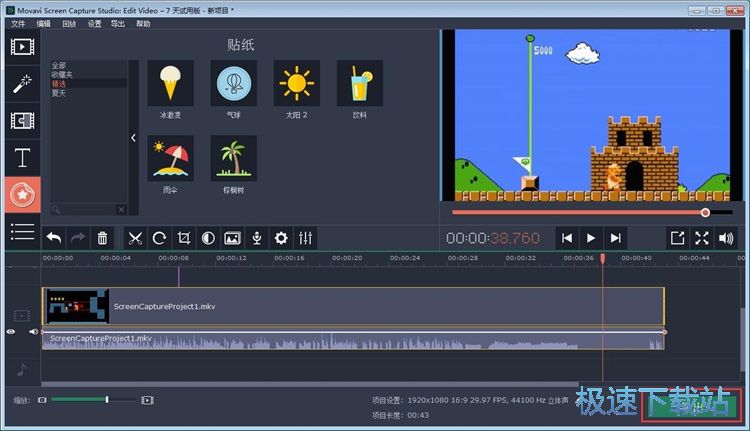Screen dimensions: 750x431
Task: Open clip properties gear
Action: pos(281,238)
